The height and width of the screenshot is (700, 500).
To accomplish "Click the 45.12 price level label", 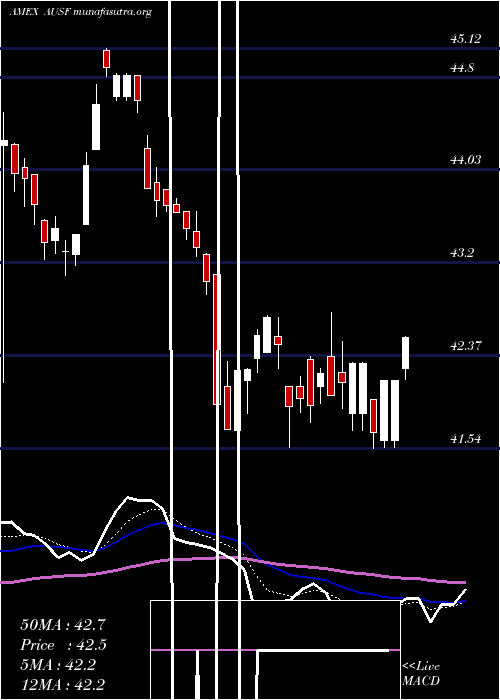I will (466, 39).
